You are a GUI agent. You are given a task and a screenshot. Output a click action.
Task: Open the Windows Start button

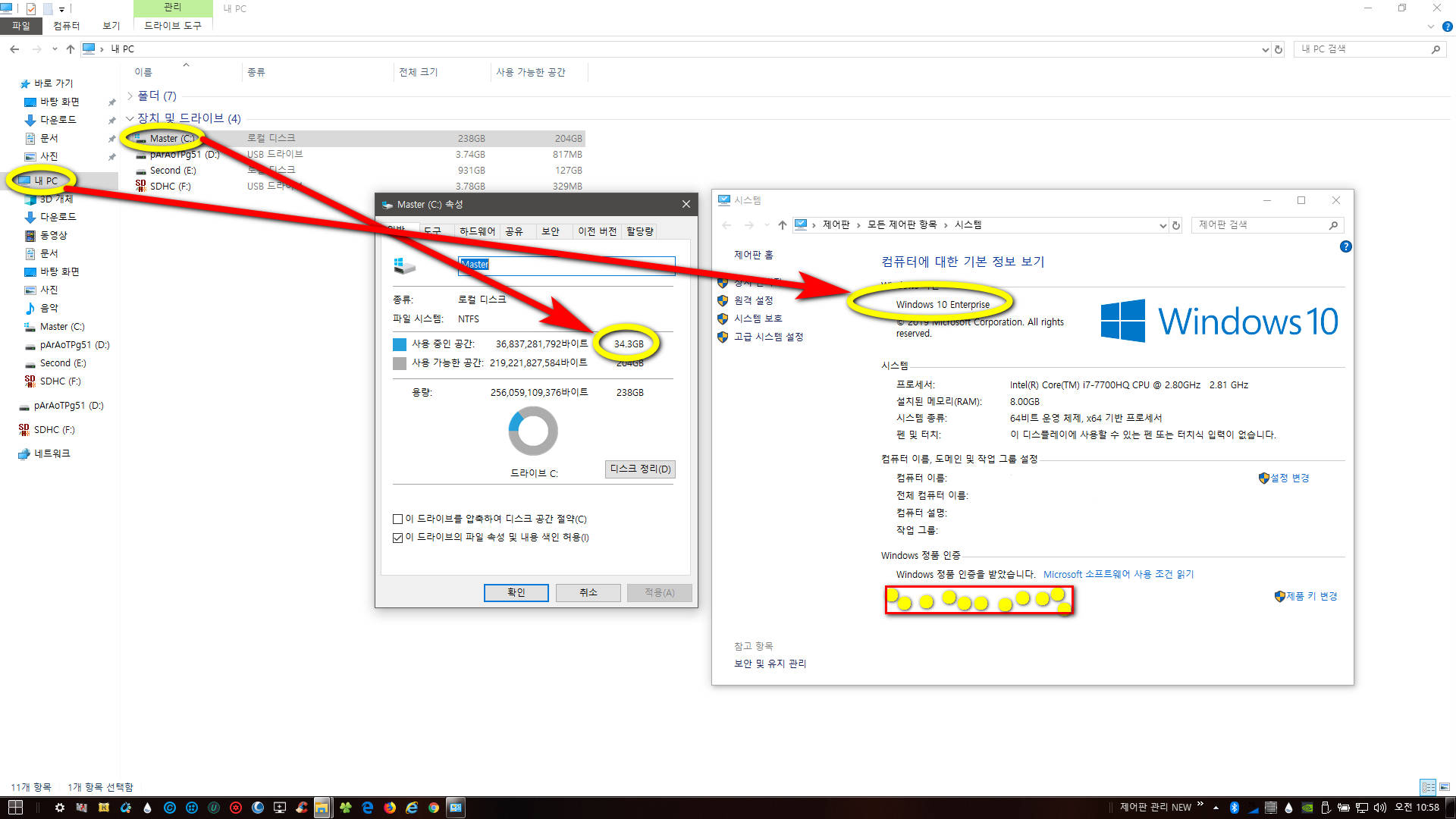point(15,808)
